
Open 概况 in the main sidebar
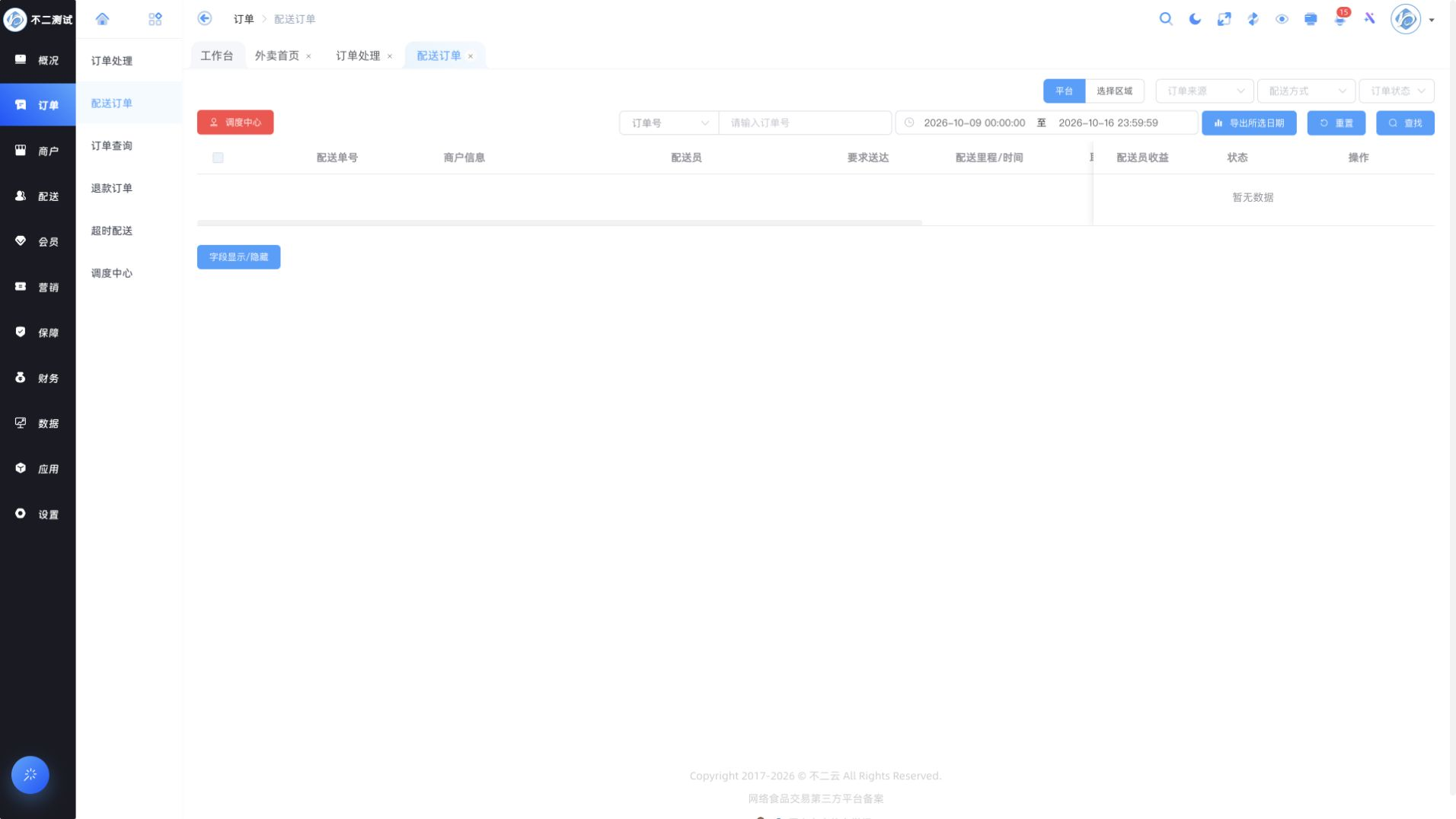coord(37,60)
